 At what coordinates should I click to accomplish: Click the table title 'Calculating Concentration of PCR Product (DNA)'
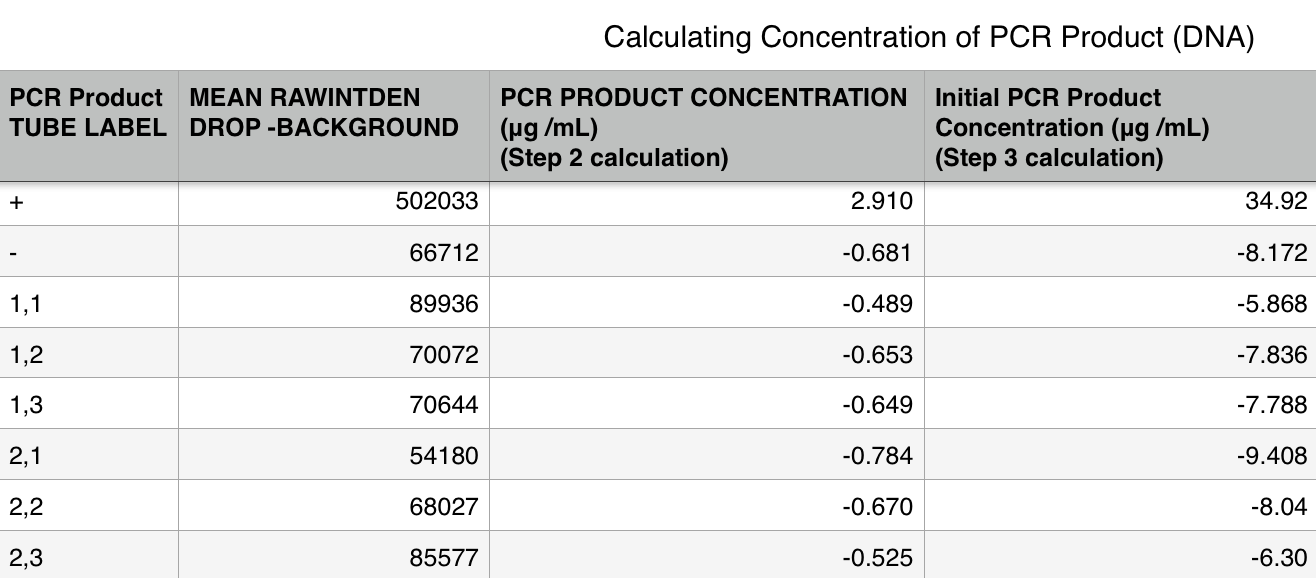coord(928,38)
